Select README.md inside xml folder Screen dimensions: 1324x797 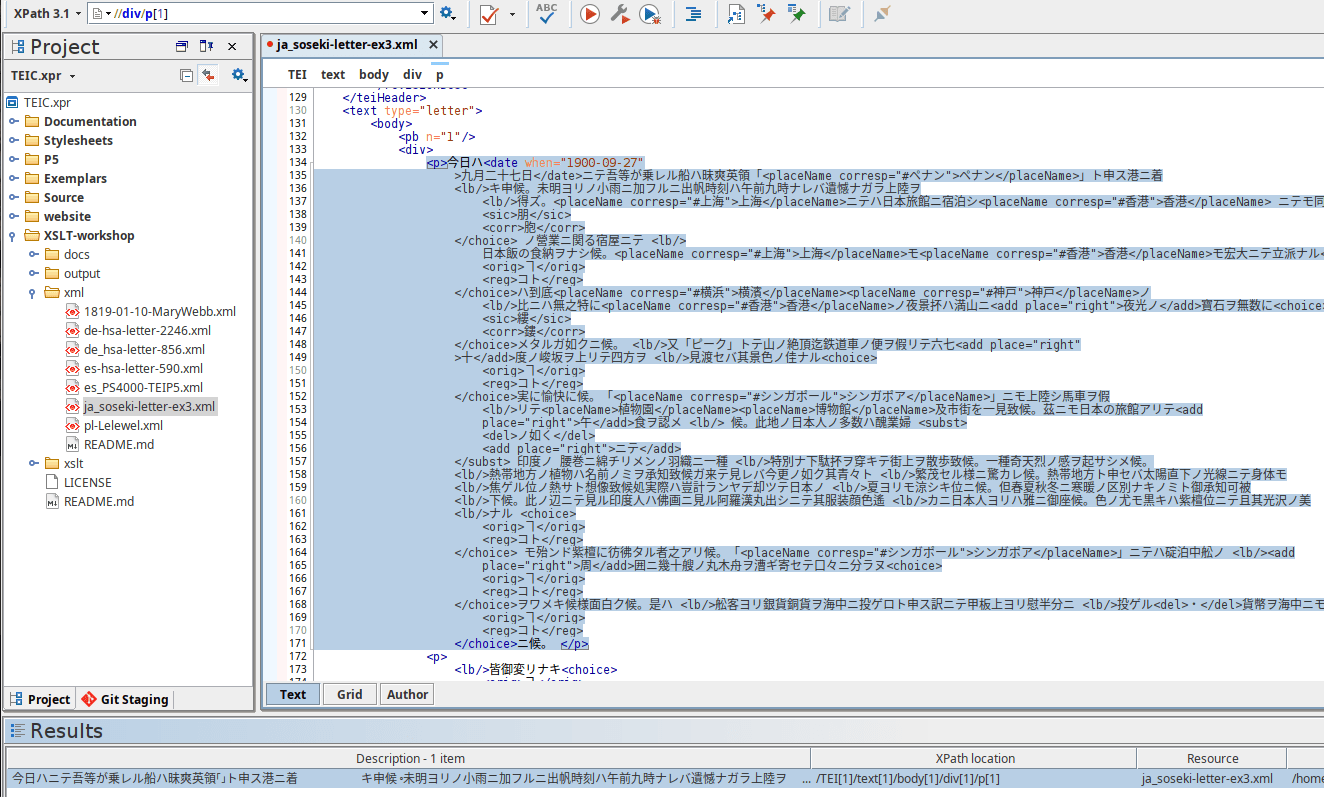click(118, 445)
